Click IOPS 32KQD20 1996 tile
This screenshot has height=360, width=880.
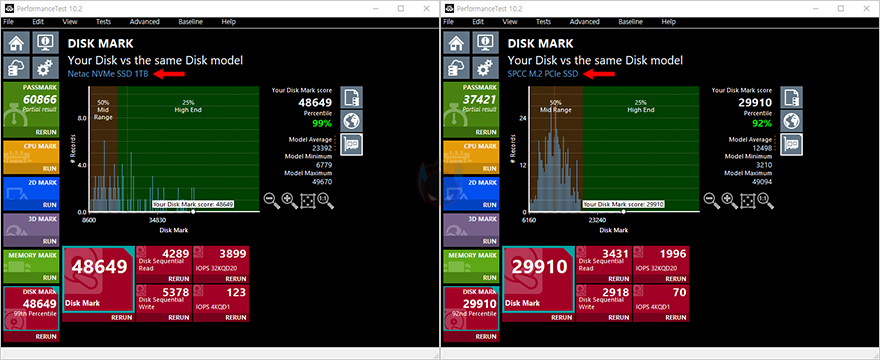tap(661, 264)
